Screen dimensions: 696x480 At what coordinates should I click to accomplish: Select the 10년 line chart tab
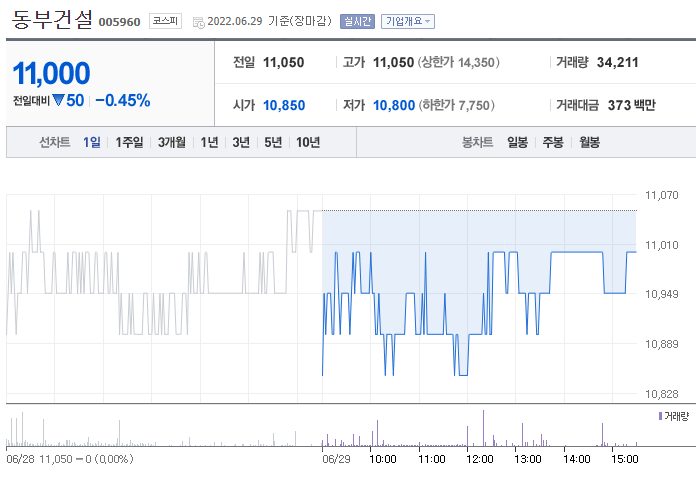[308, 142]
